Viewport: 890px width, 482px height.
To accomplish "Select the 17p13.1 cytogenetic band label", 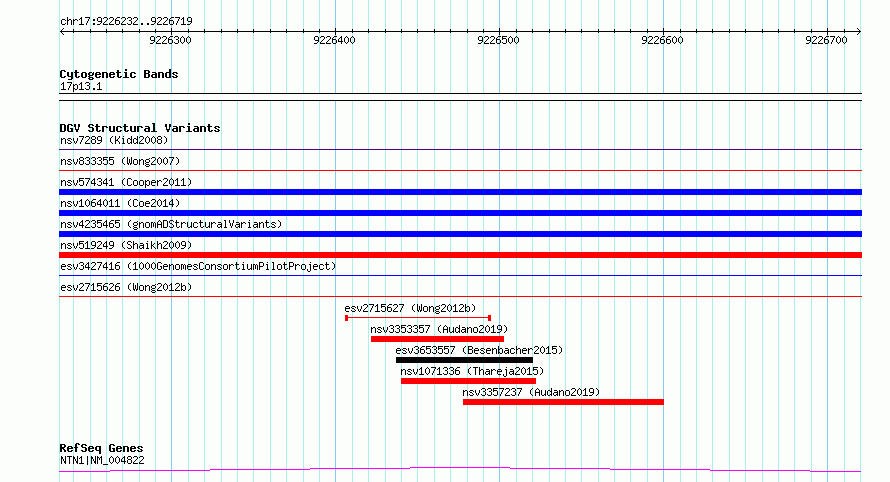I will click(81, 86).
